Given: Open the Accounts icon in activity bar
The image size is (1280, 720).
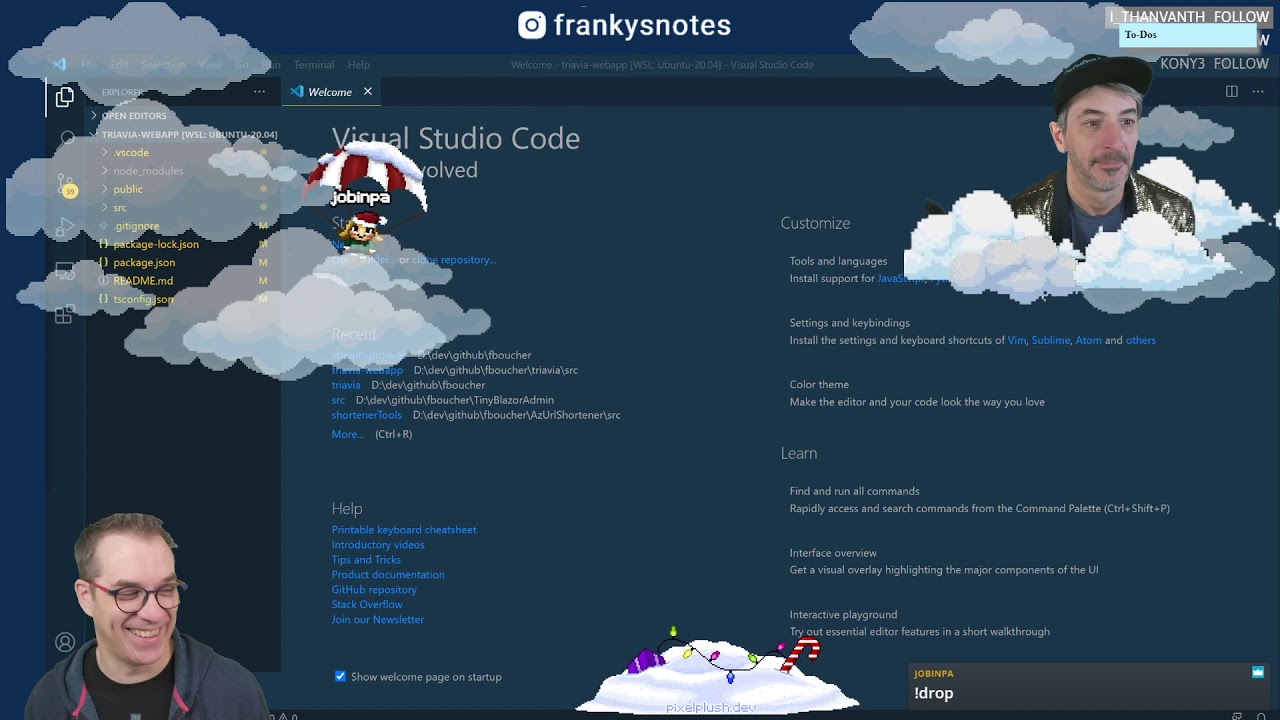Looking at the screenshot, I should tap(65, 642).
